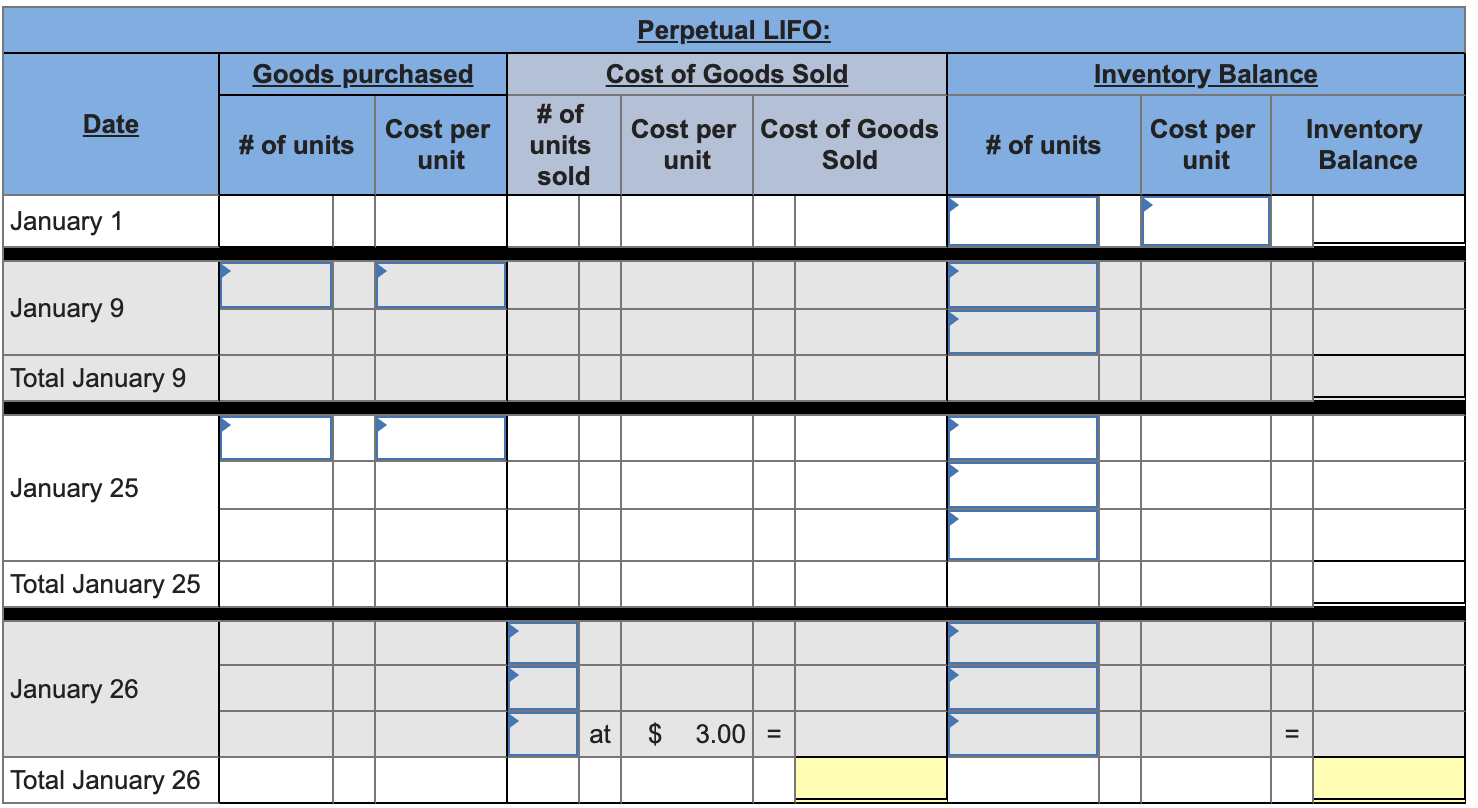The height and width of the screenshot is (808, 1478).
Task: Open January 9 purchase cost per unit cell
Action: coord(440,285)
